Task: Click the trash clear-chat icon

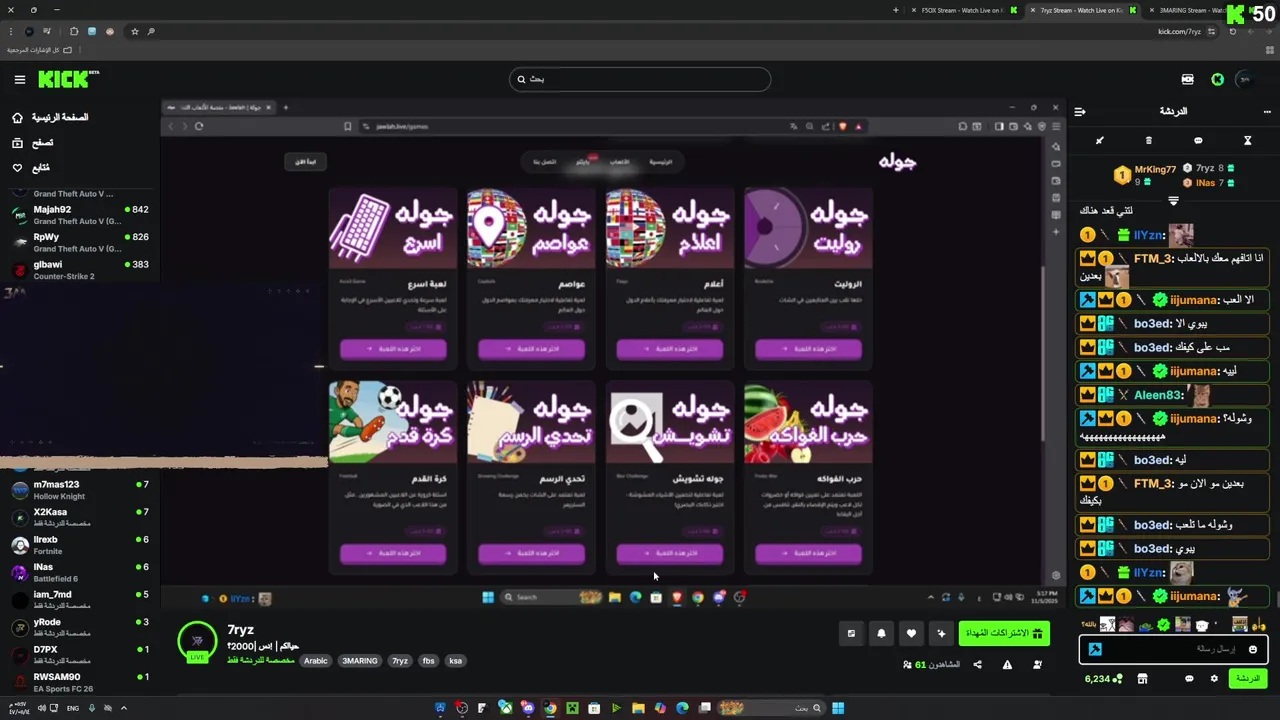Action: point(1148,141)
